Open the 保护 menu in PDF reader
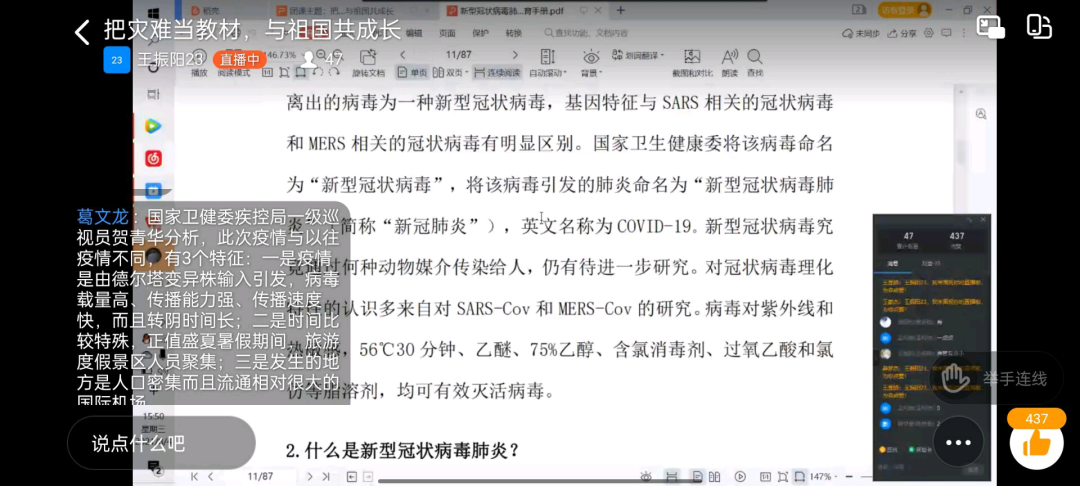Image resolution: width=1080 pixels, height=486 pixels. [480, 33]
